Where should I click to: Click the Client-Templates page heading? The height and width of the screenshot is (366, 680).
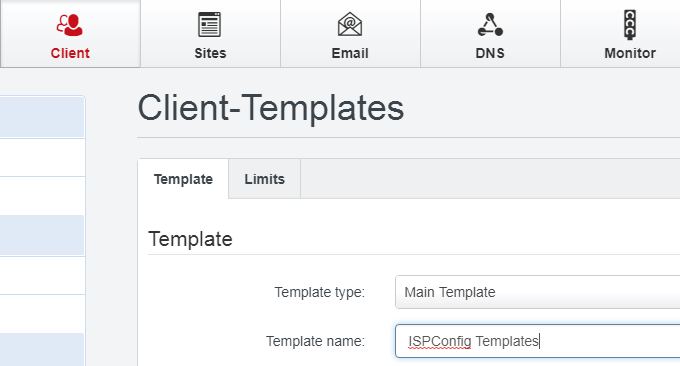271,108
